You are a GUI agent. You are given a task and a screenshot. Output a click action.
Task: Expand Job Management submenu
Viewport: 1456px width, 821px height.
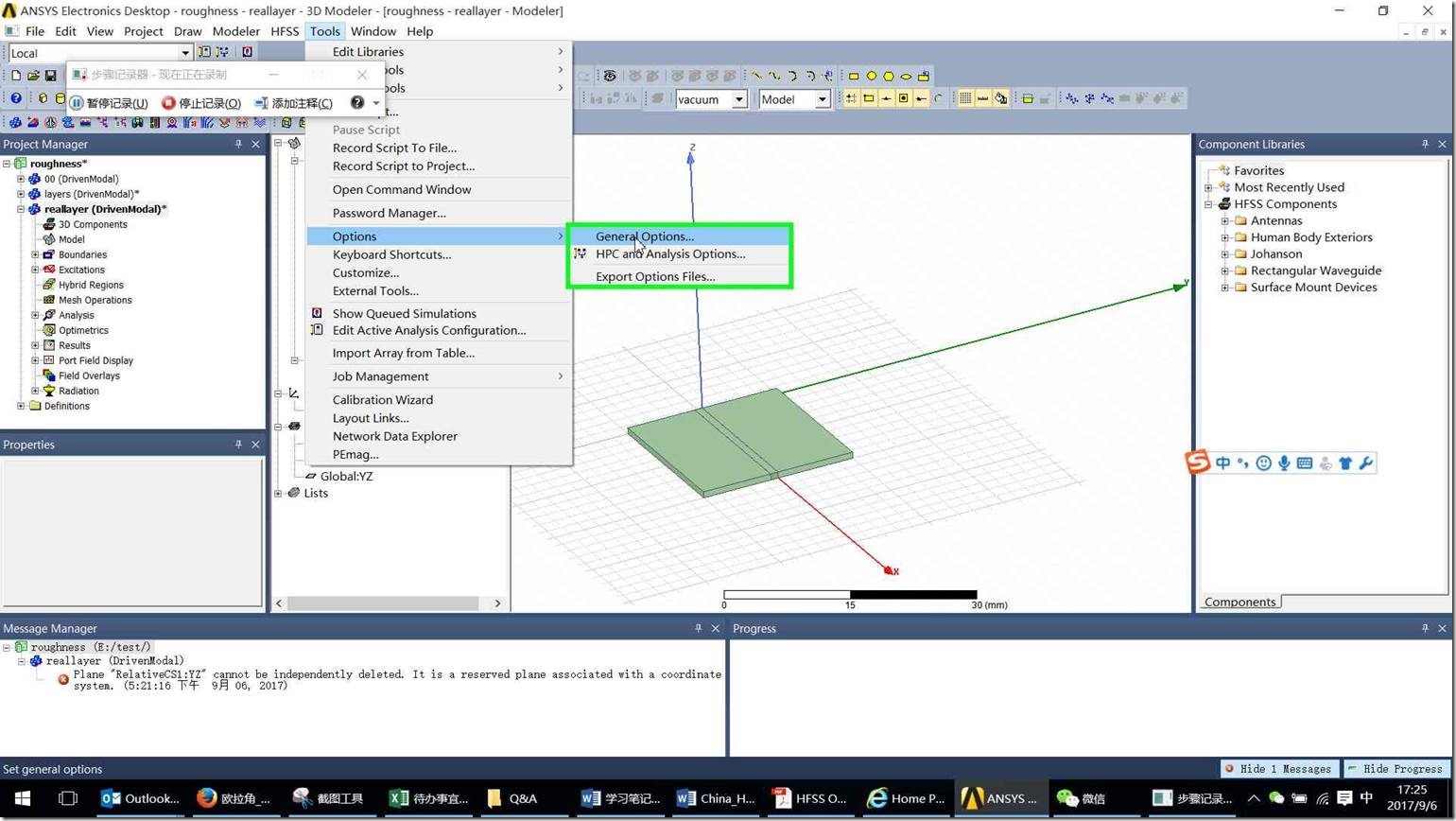click(x=439, y=376)
